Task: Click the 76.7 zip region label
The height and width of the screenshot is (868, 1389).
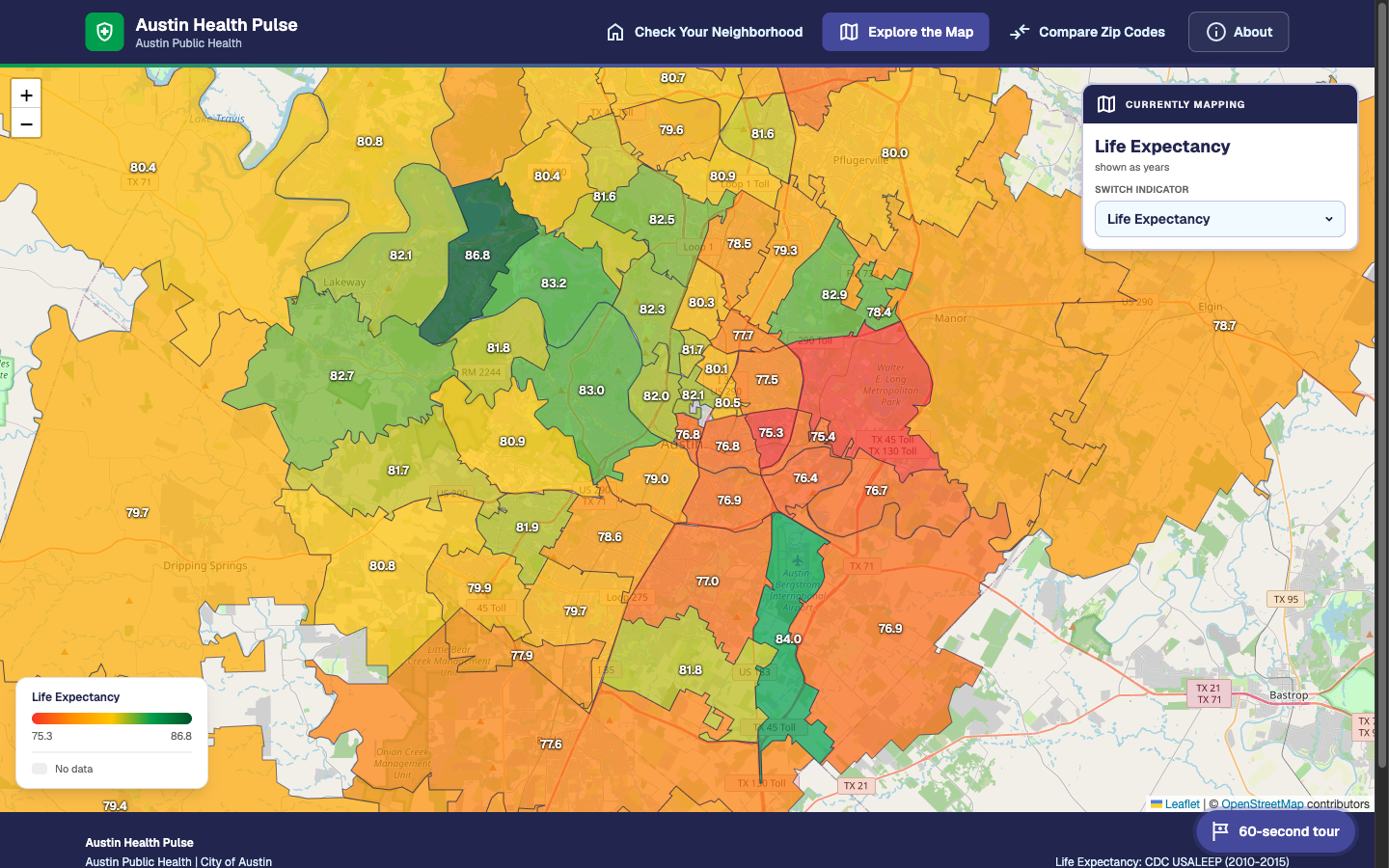Action: (x=876, y=491)
